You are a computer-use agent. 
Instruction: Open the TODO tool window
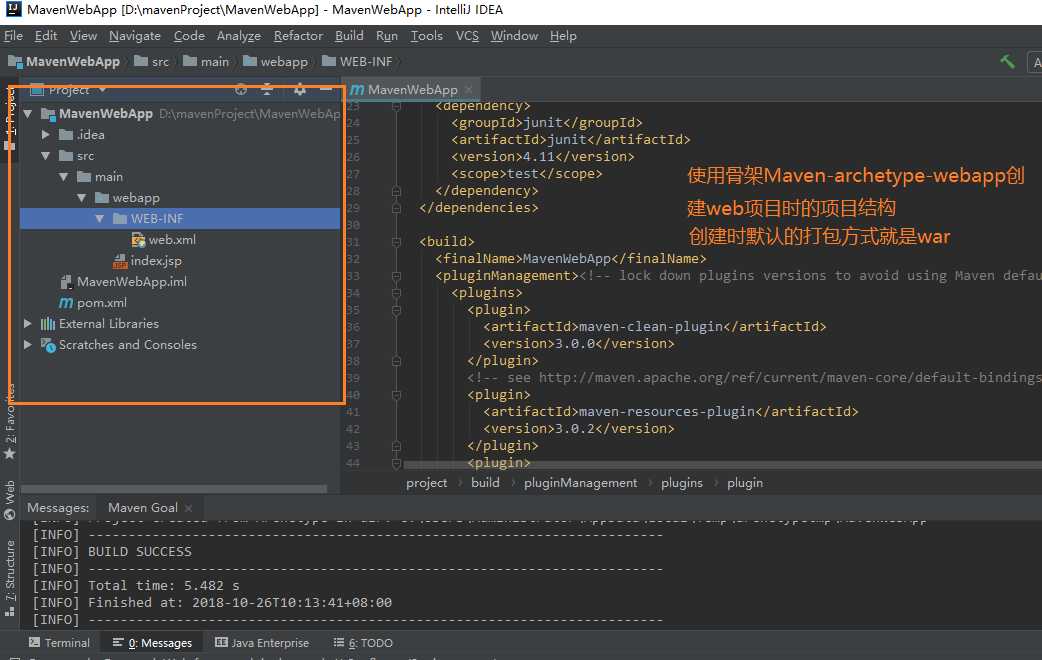363,643
